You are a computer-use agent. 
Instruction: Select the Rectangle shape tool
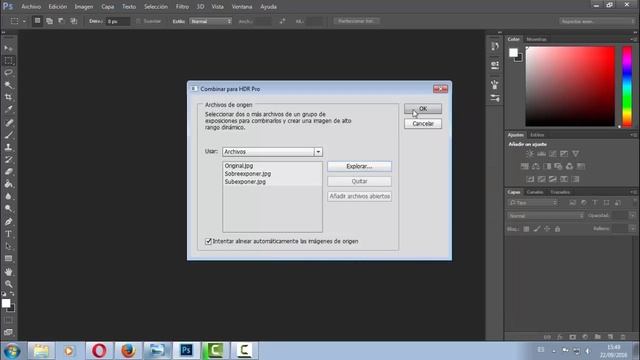[8, 258]
